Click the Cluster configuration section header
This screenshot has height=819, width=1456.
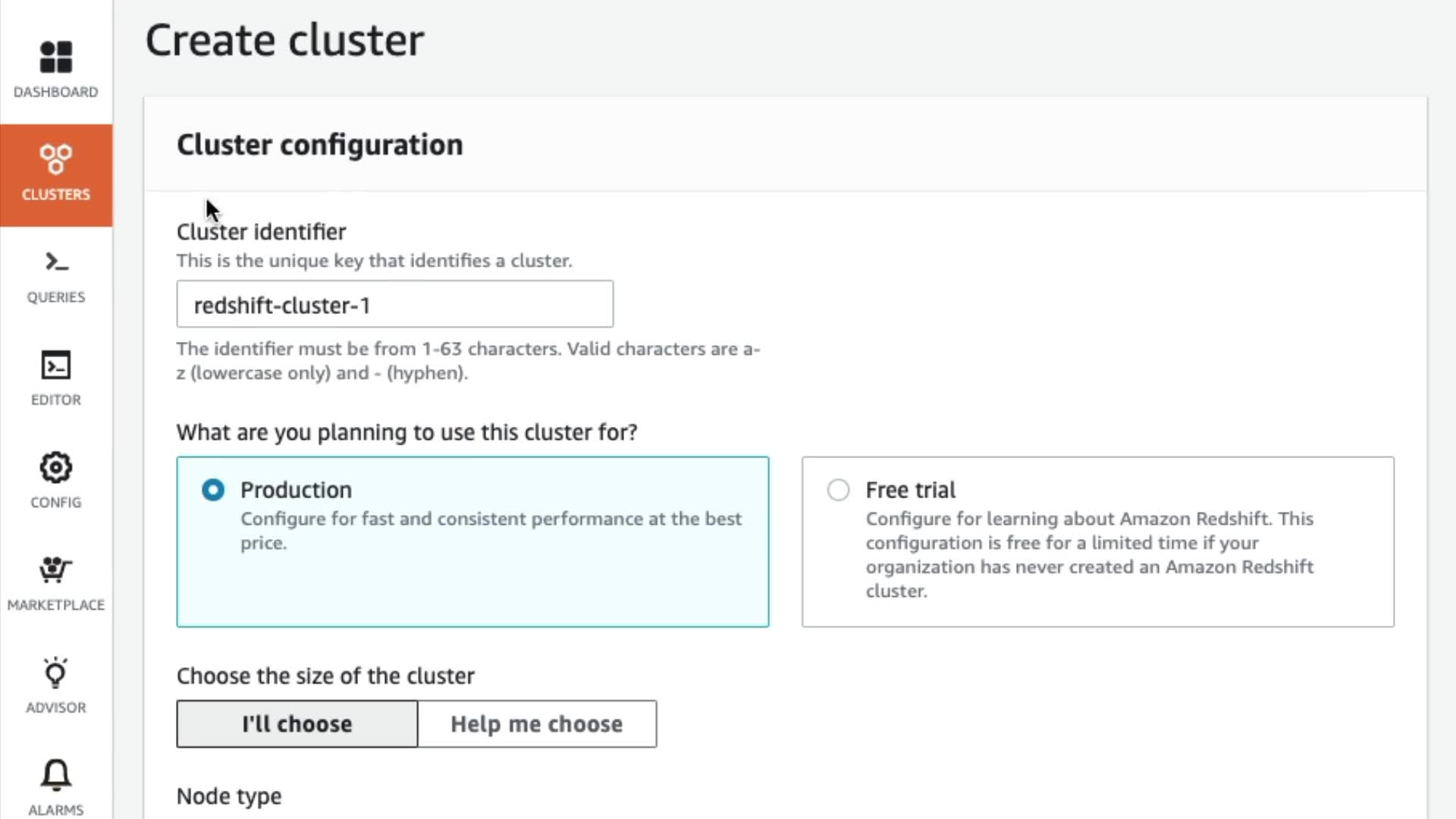(319, 145)
